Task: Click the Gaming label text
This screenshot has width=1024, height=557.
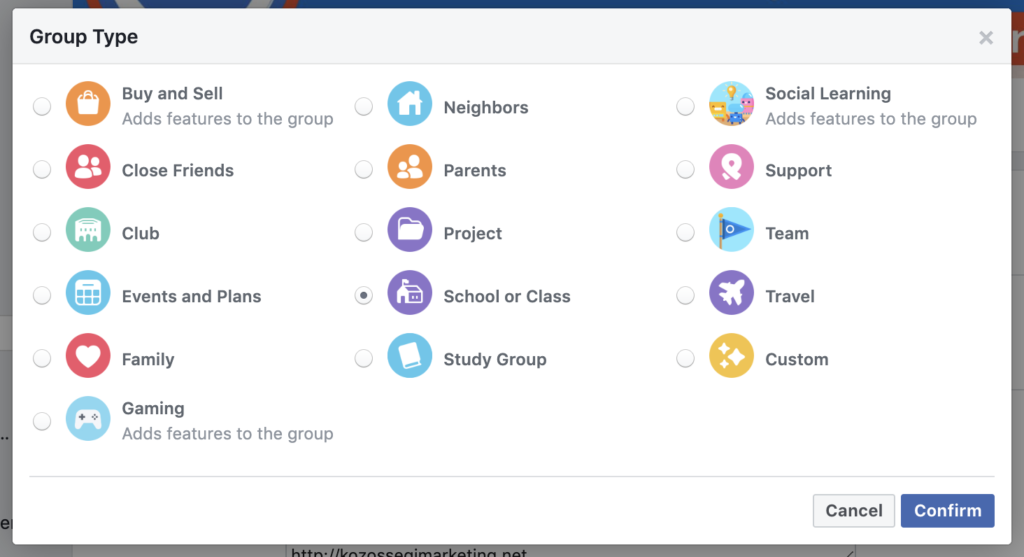Action: click(153, 409)
